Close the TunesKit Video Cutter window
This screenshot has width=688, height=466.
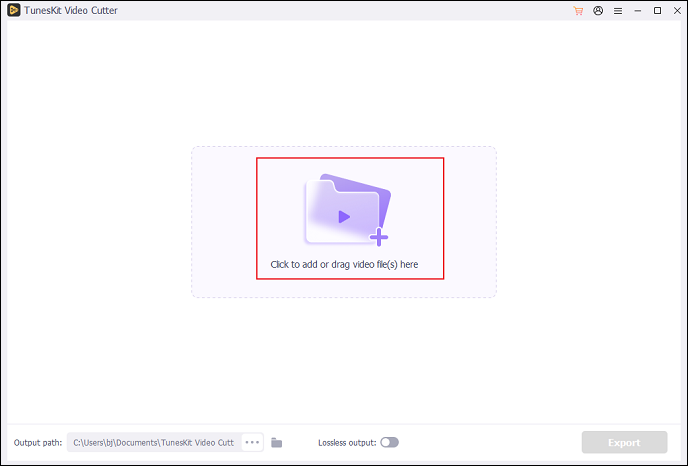click(x=677, y=11)
